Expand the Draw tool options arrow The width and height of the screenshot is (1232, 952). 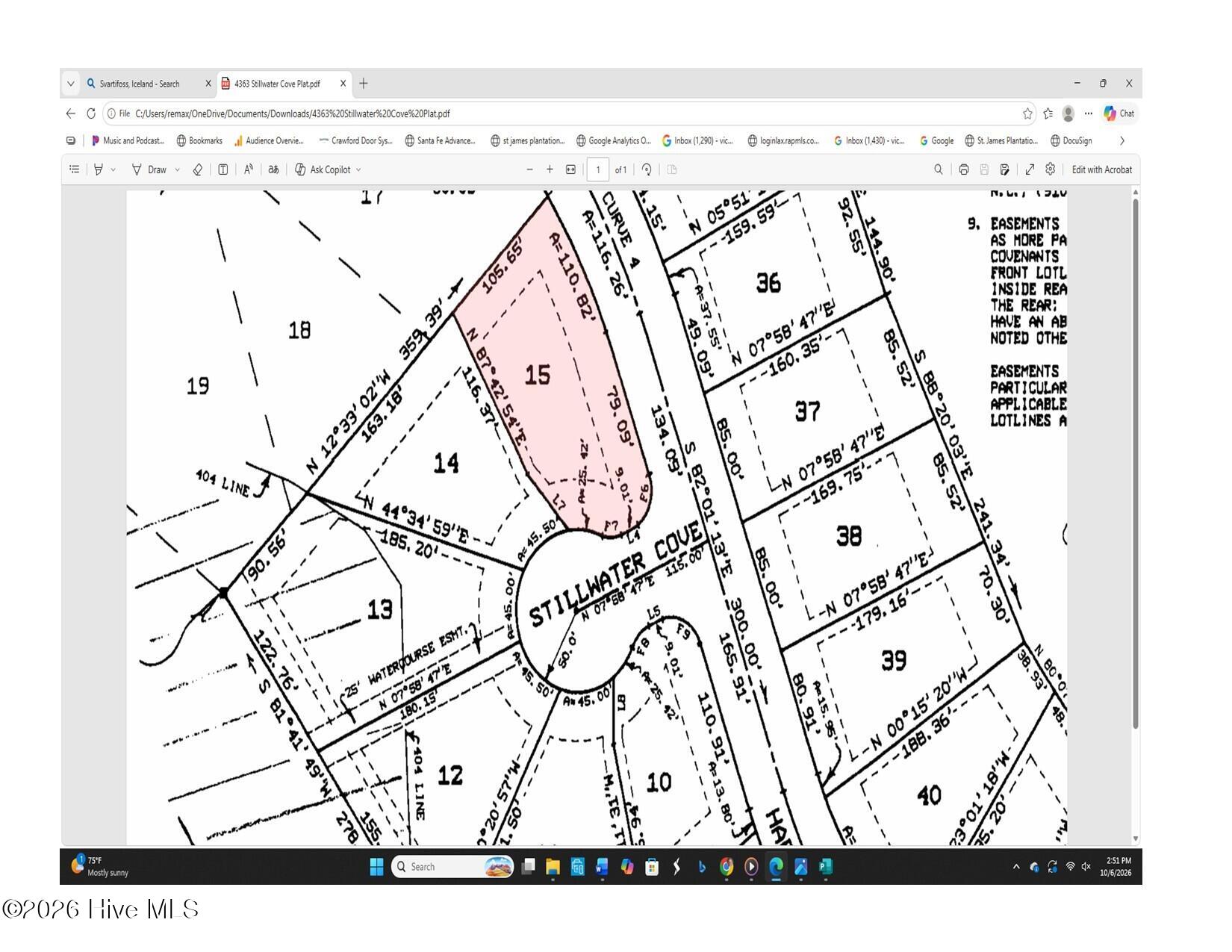pos(178,170)
